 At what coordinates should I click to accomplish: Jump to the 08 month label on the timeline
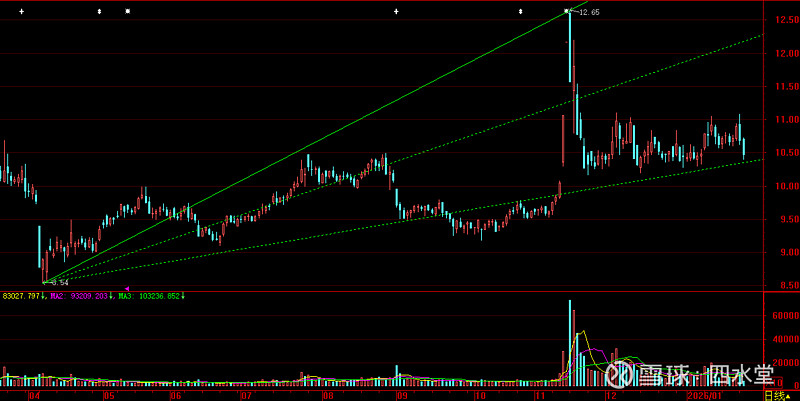point(328,396)
